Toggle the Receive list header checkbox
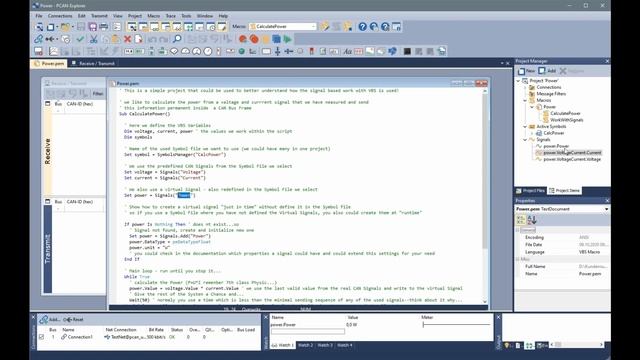The image size is (640, 360). (48, 104)
